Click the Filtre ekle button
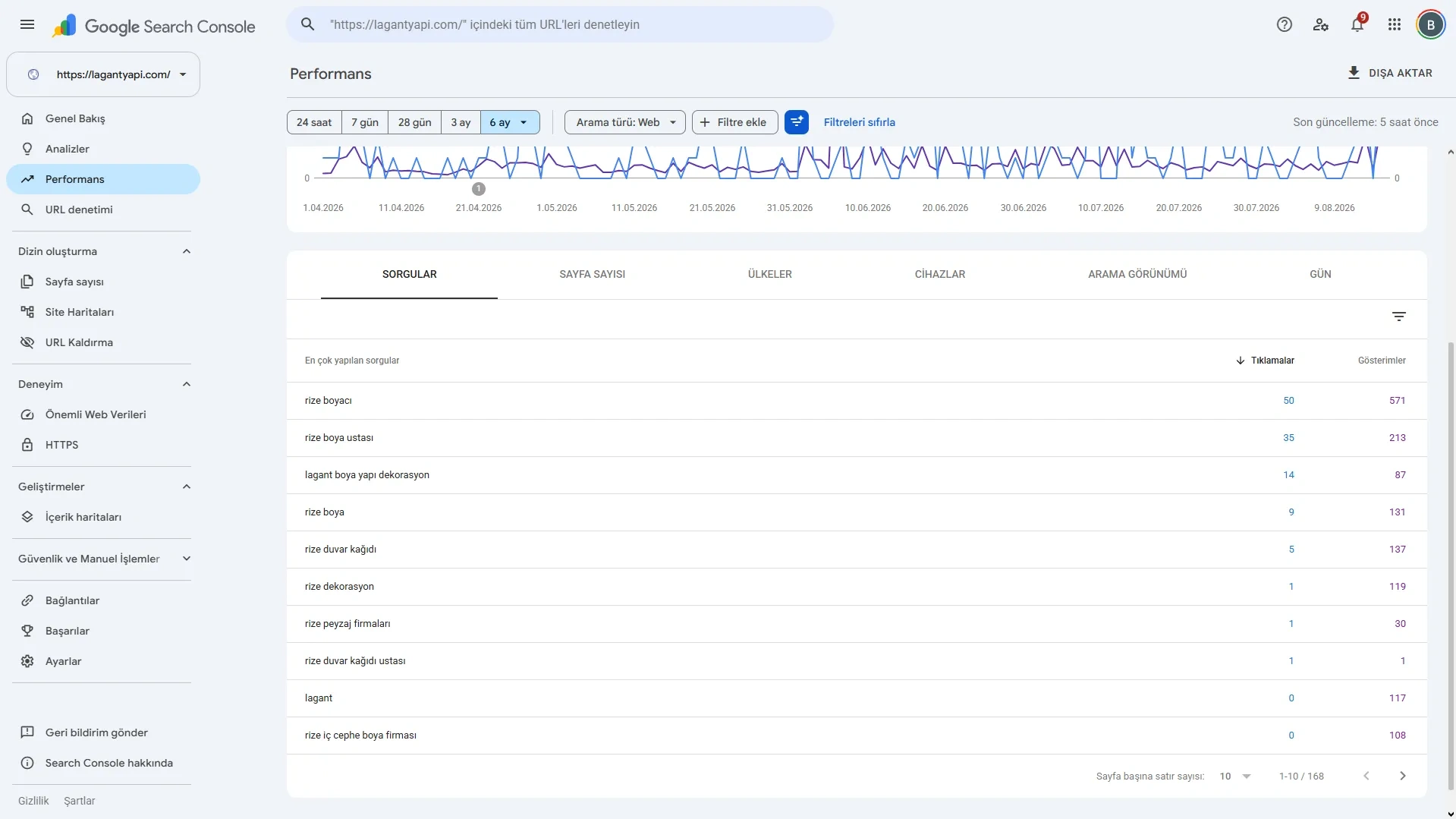The width and height of the screenshot is (1456, 819). click(734, 122)
